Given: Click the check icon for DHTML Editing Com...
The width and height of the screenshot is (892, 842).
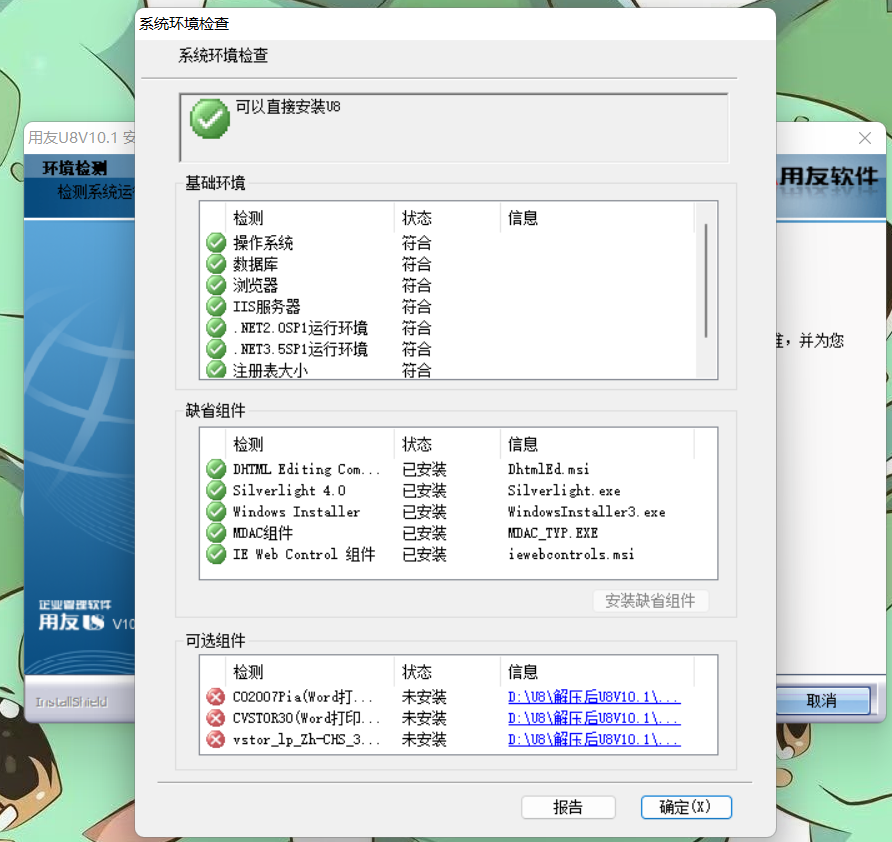Looking at the screenshot, I should click(216, 469).
